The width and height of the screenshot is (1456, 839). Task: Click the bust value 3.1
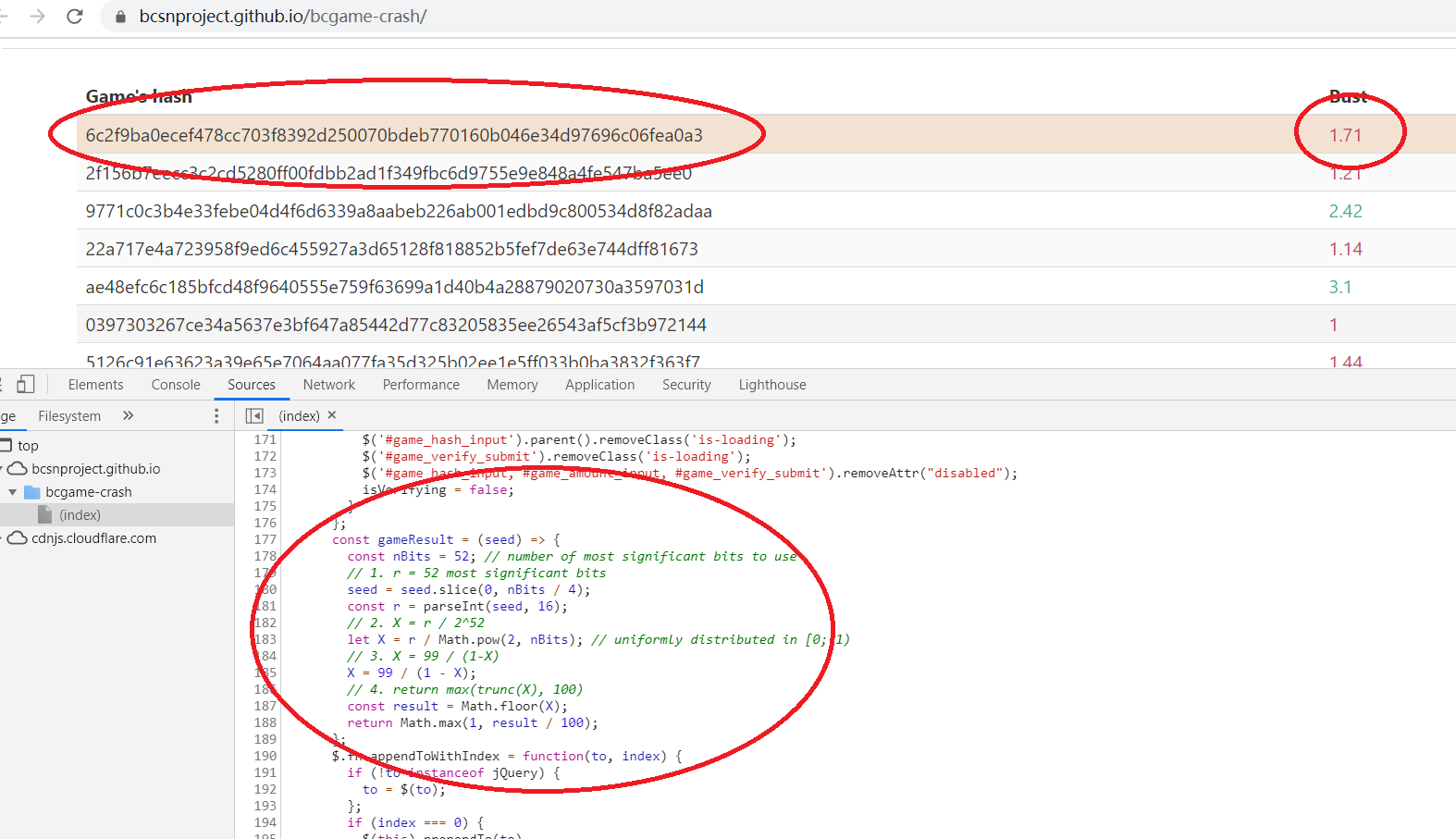1340,287
